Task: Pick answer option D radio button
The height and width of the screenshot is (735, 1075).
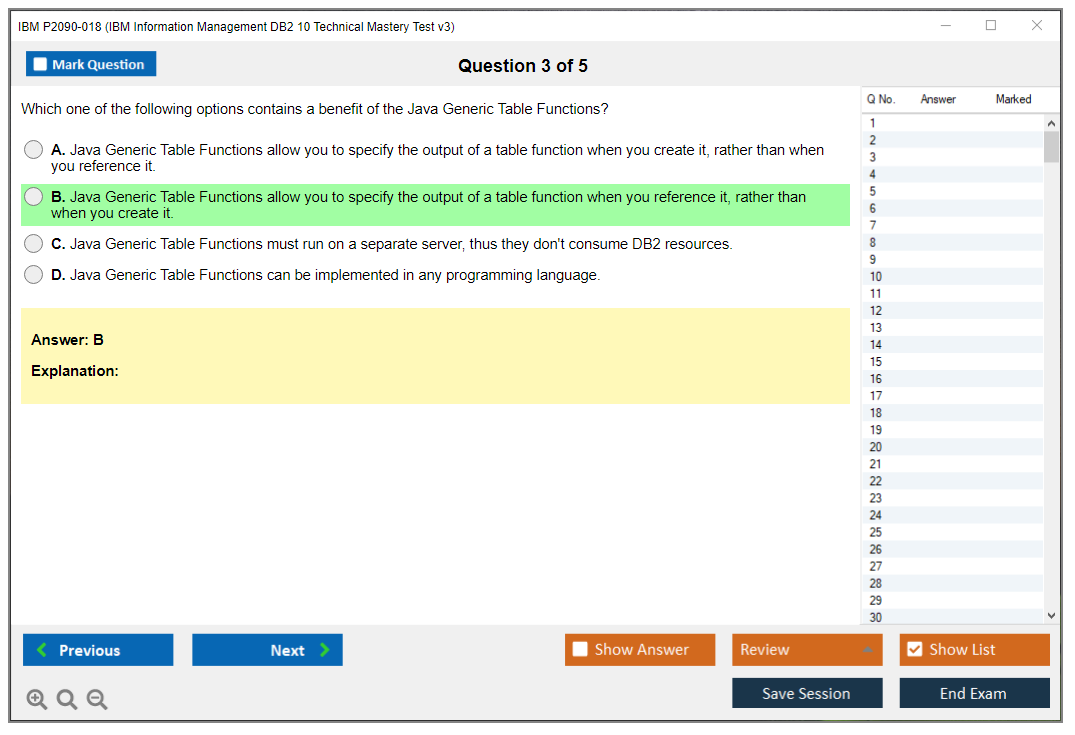Action: click(34, 275)
